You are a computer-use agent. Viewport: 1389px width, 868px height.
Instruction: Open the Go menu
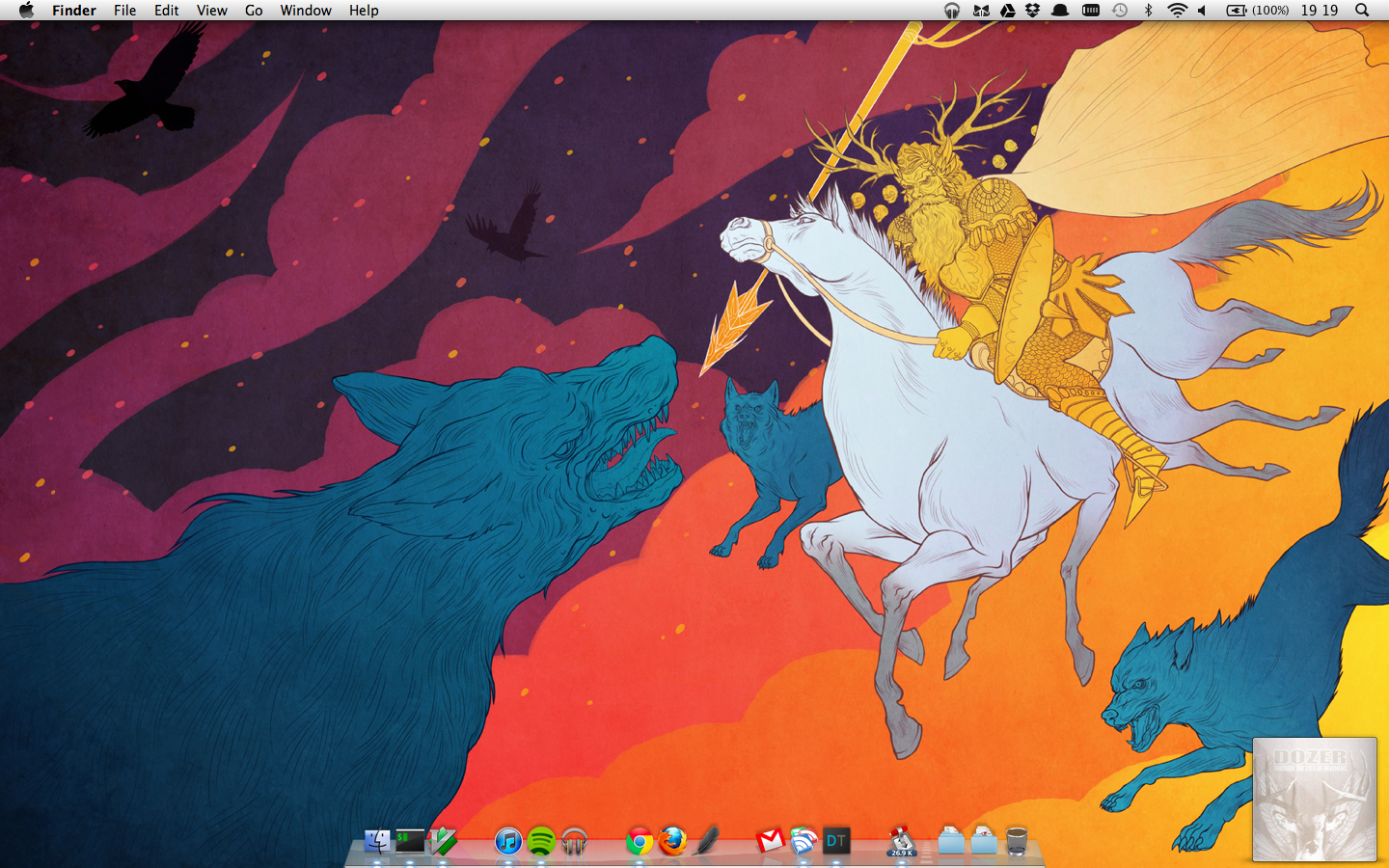coord(254,11)
